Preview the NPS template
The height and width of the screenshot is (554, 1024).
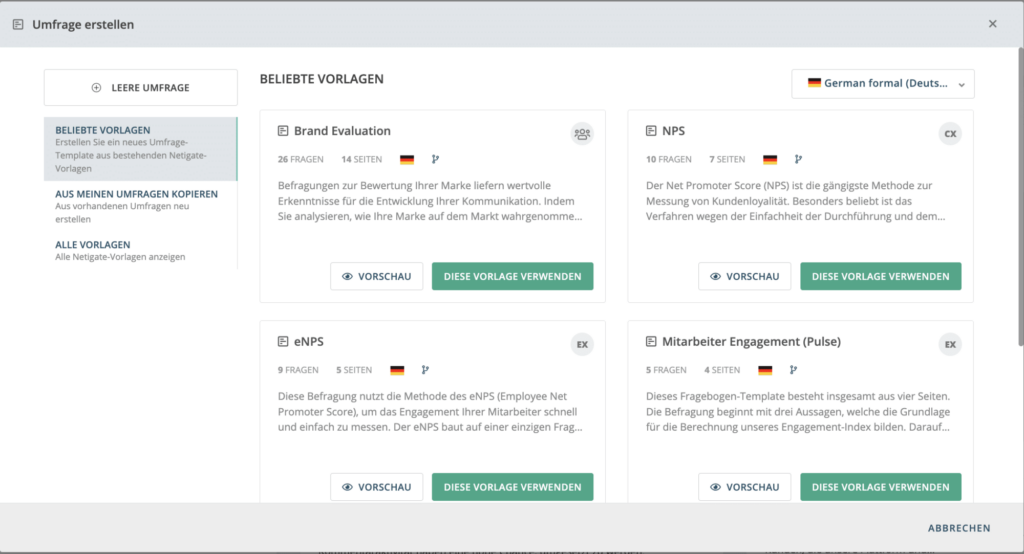click(x=744, y=276)
